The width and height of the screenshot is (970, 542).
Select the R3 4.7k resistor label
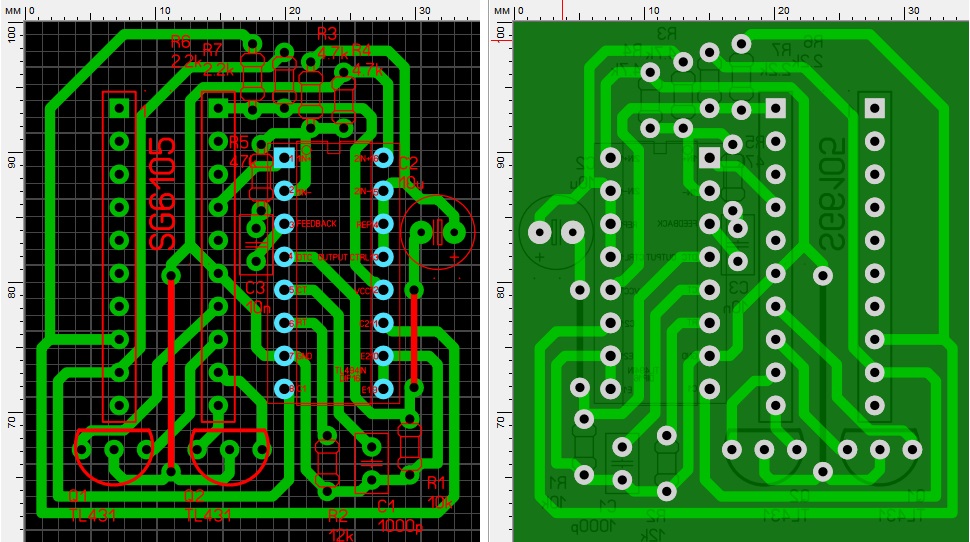click(x=330, y=42)
